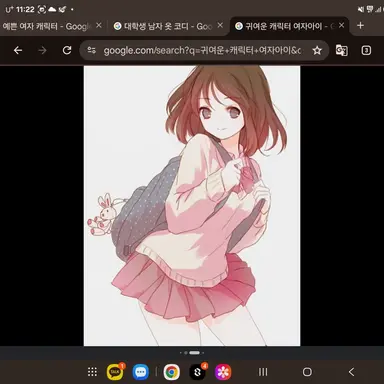Tap the muted sound status icon
Viewport: 384px width, 384px height.
(x=361, y=10)
